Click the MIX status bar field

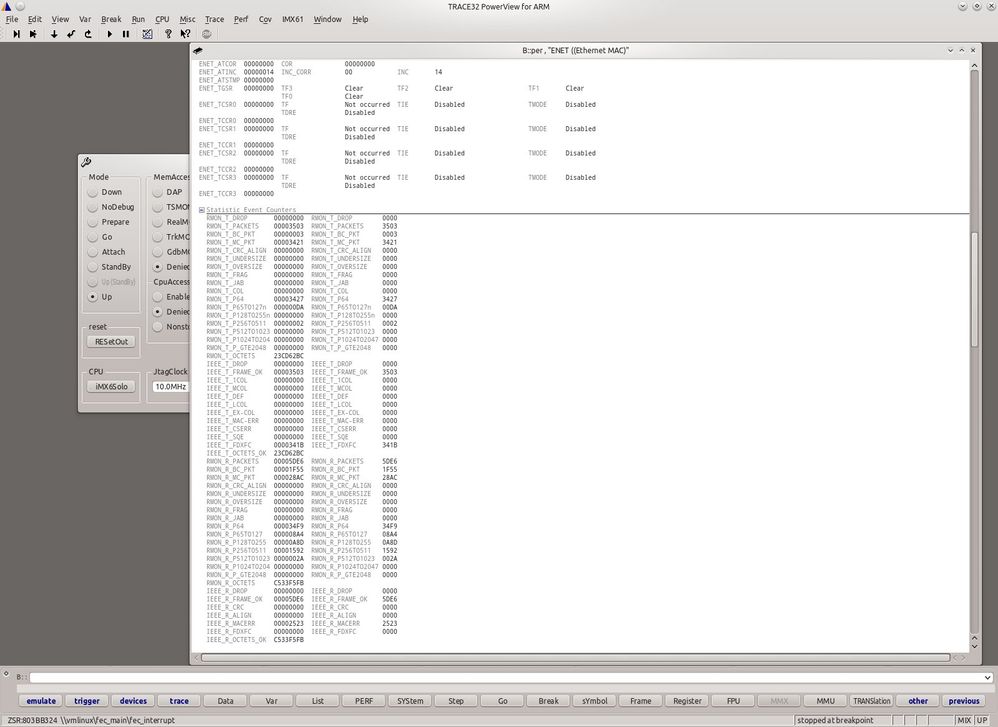coord(964,720)
